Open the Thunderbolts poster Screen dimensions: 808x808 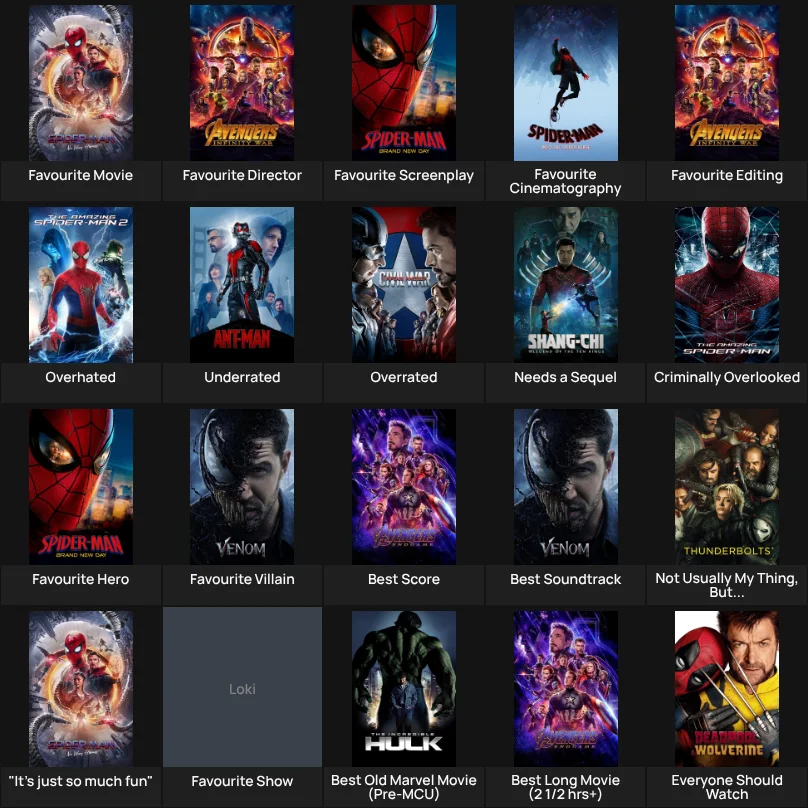[727, 487]
